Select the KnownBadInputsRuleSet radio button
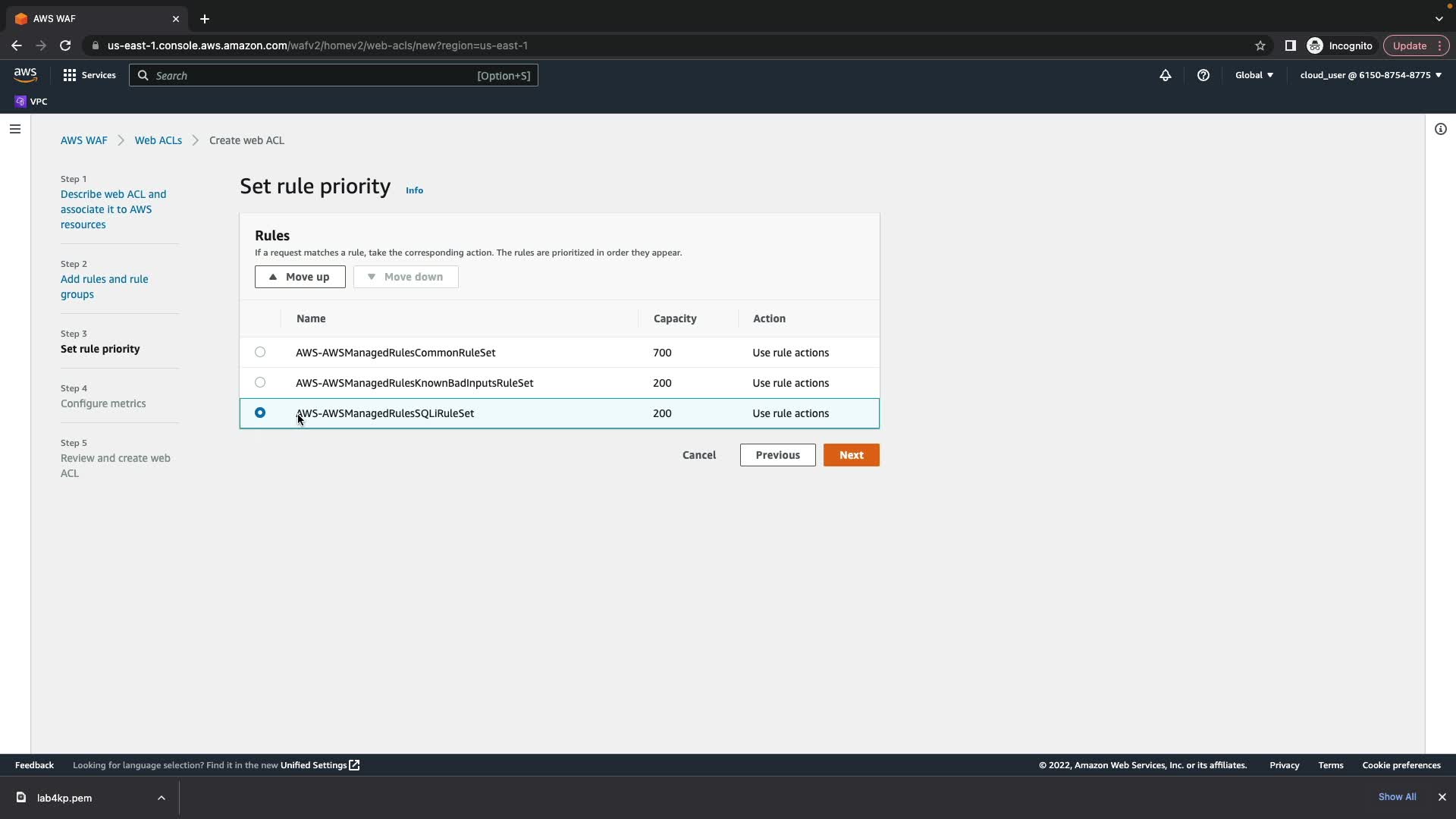The height and width of the screenshot is (819, 1456). click(260, 382)
